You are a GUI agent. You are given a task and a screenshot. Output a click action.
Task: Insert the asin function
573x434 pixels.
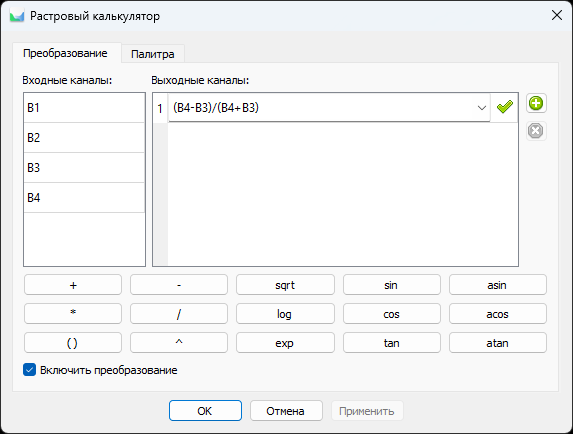(498, 285)
